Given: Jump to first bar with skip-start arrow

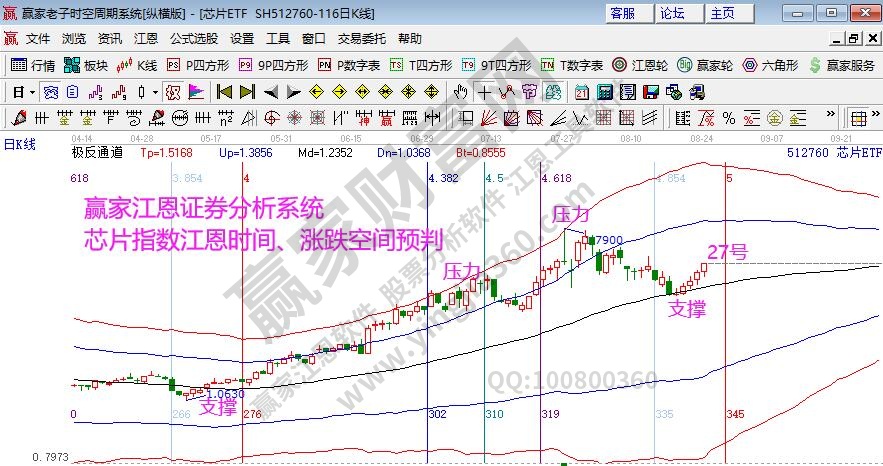Looking at the screenshot, I should tap(223, 92).
